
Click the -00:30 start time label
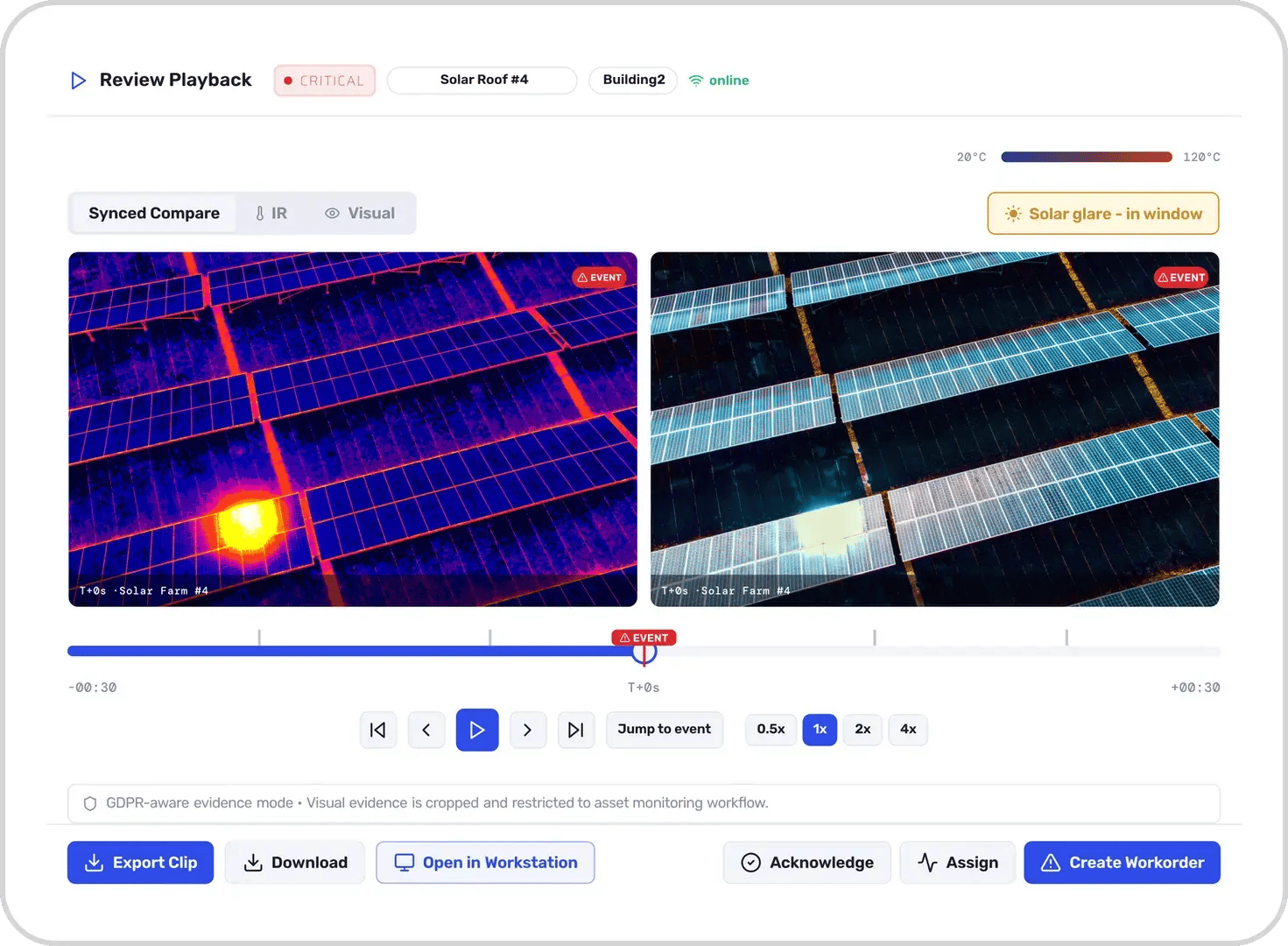click(92, 688)
